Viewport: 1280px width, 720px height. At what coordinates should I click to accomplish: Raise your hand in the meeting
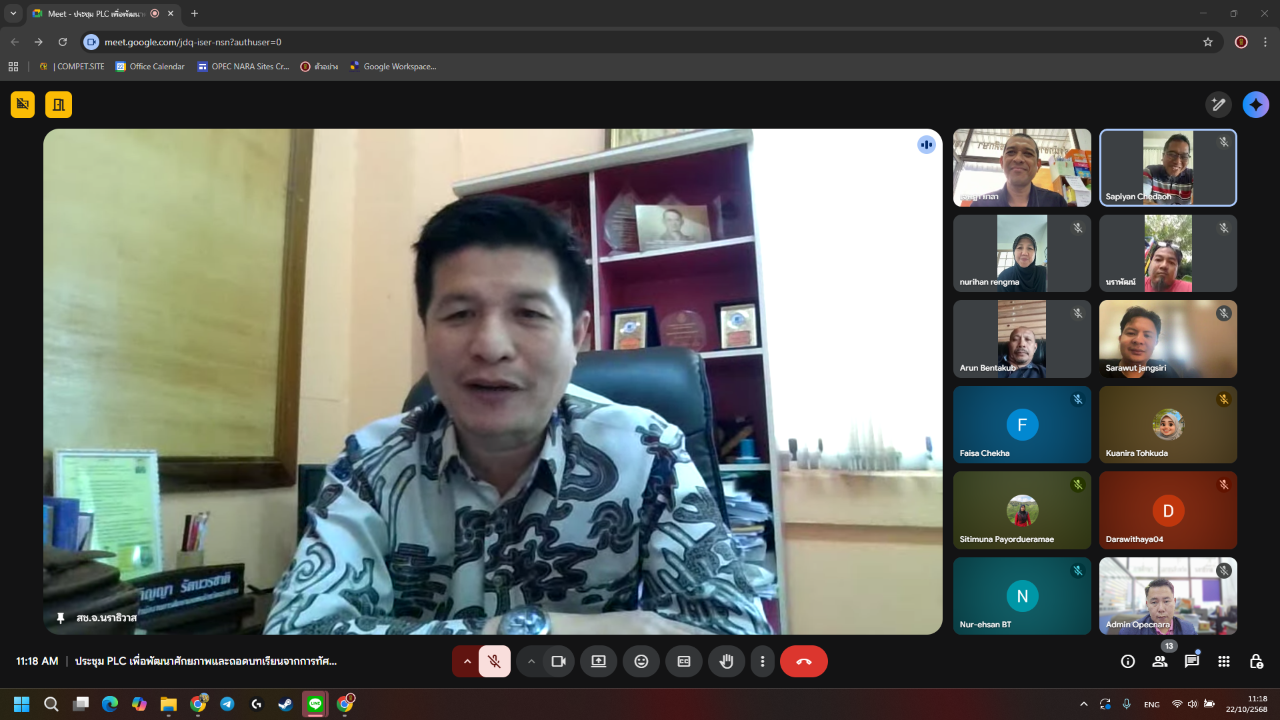[727, 661]
